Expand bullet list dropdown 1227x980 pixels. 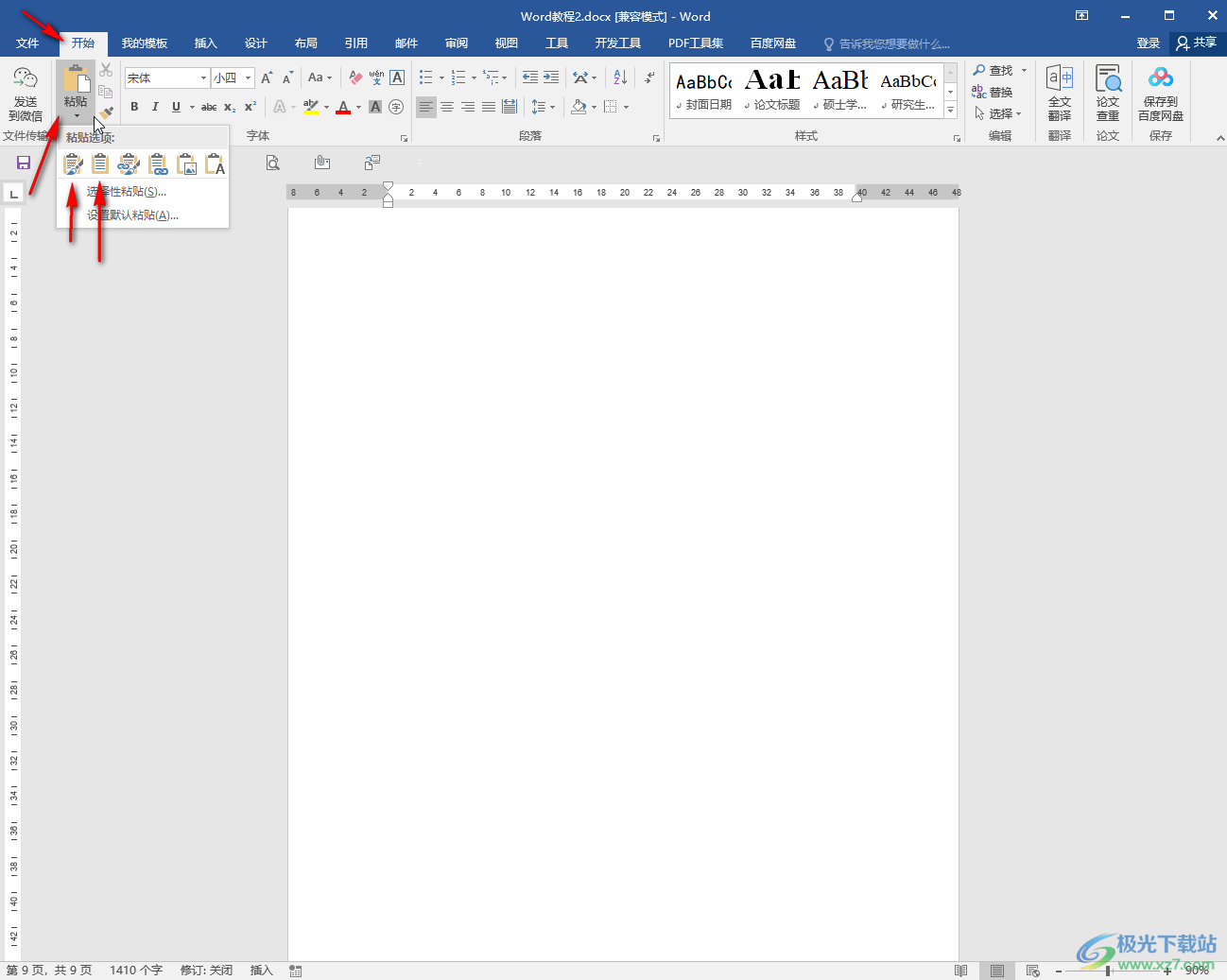(441, 77)
